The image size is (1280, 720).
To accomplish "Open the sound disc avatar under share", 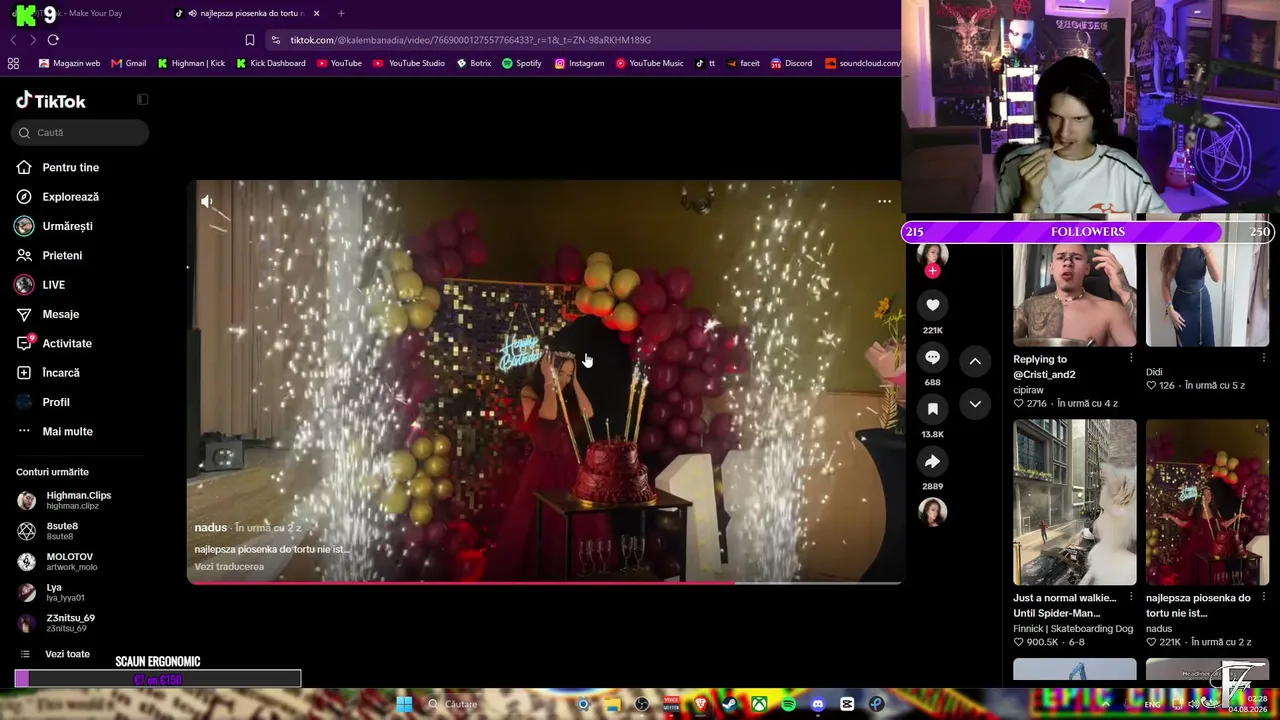I will (x=932, y=512).
